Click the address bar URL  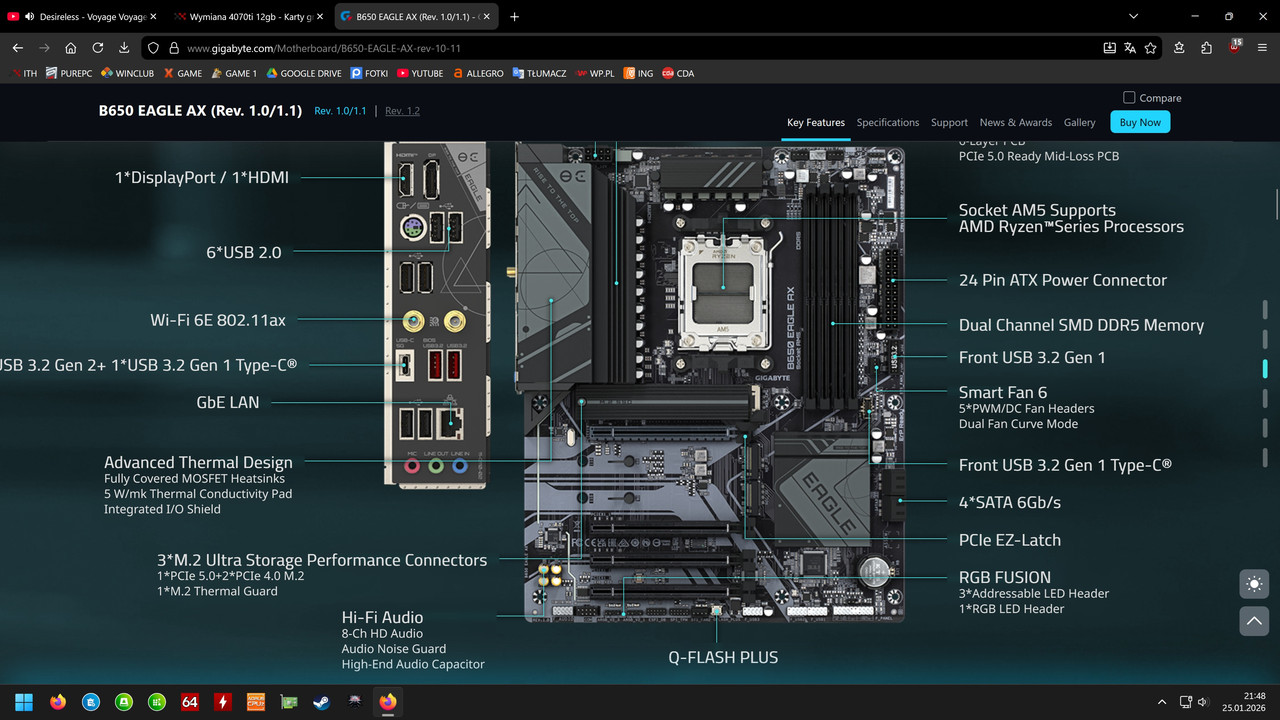point(323,48)
